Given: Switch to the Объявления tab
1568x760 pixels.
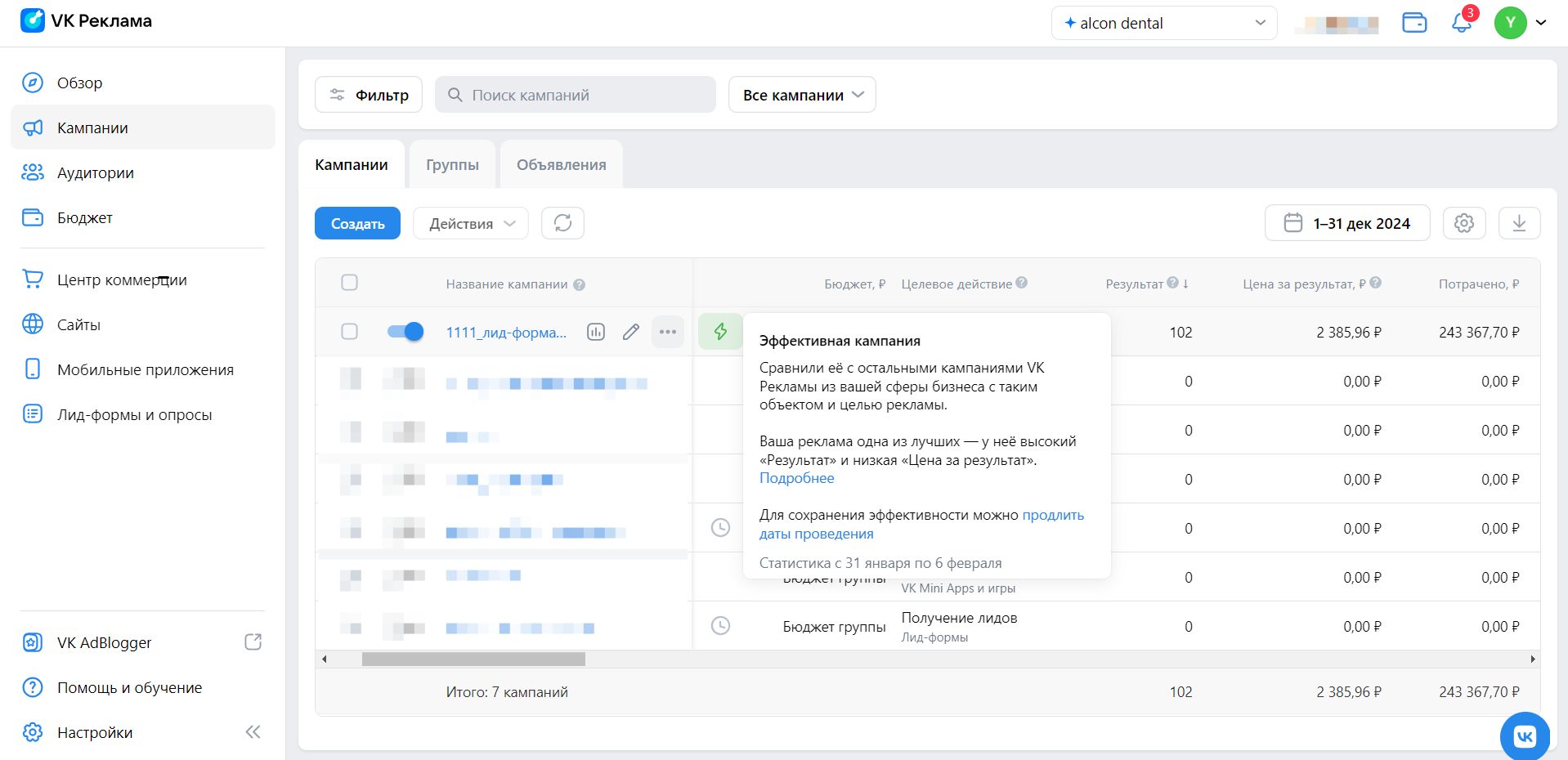Looking at the screenshot, I should coord(562,164).
